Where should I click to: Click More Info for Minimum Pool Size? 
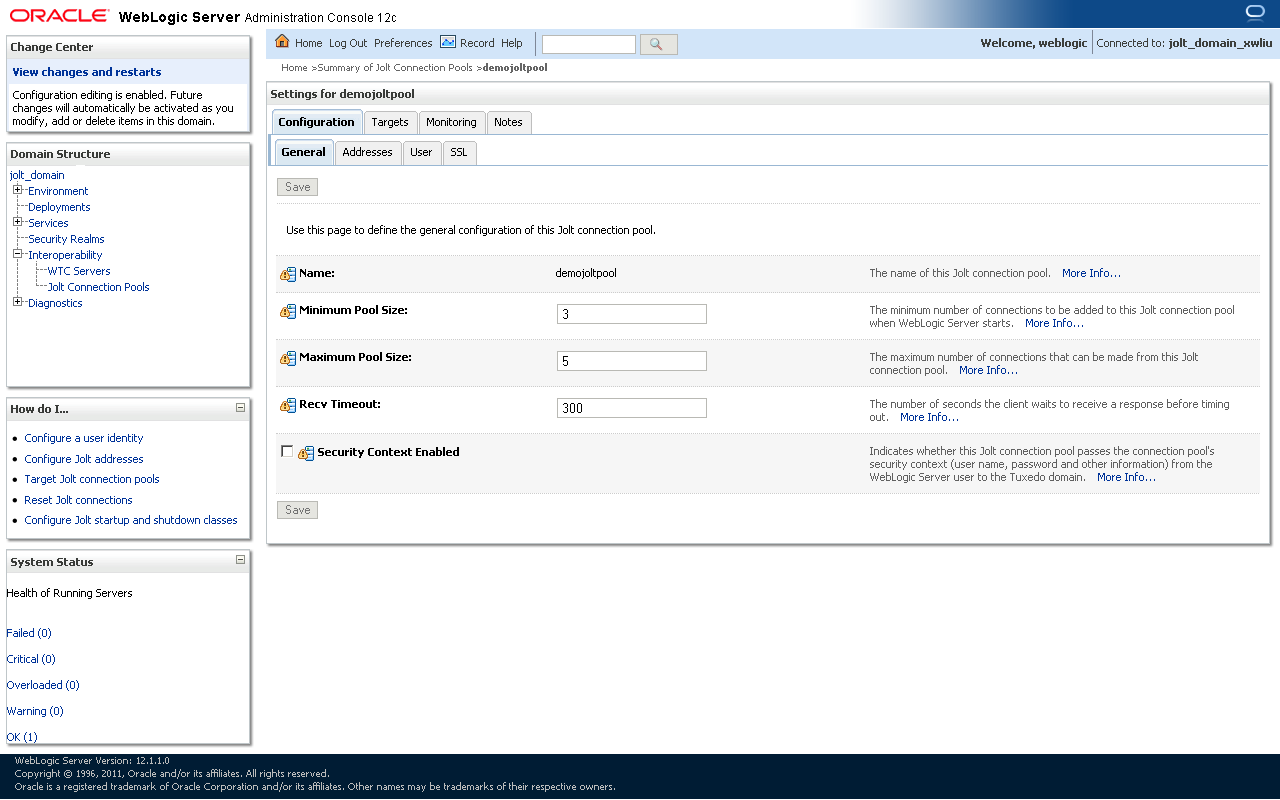click(x=1054, y=323)
